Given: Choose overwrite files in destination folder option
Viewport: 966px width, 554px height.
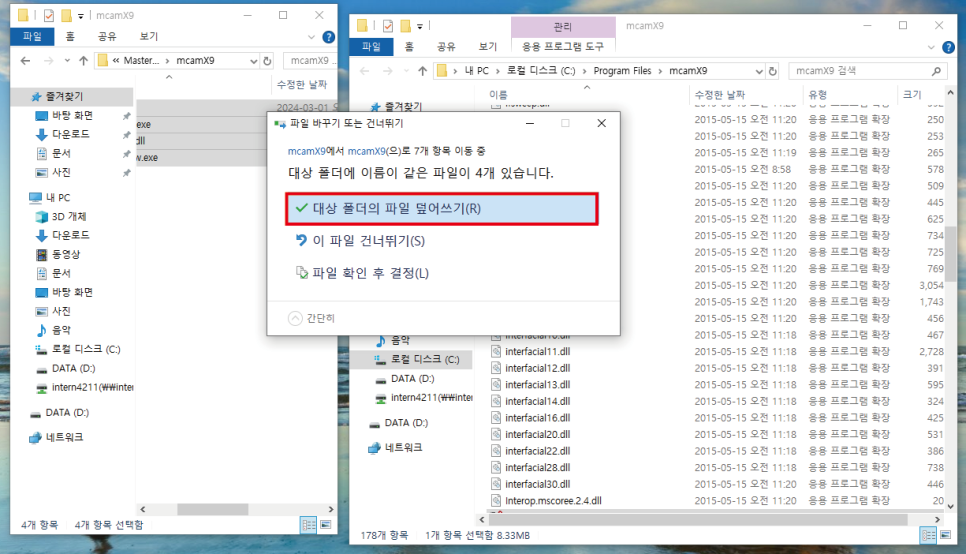Looking at the screenshot, I should pos(442,208).
